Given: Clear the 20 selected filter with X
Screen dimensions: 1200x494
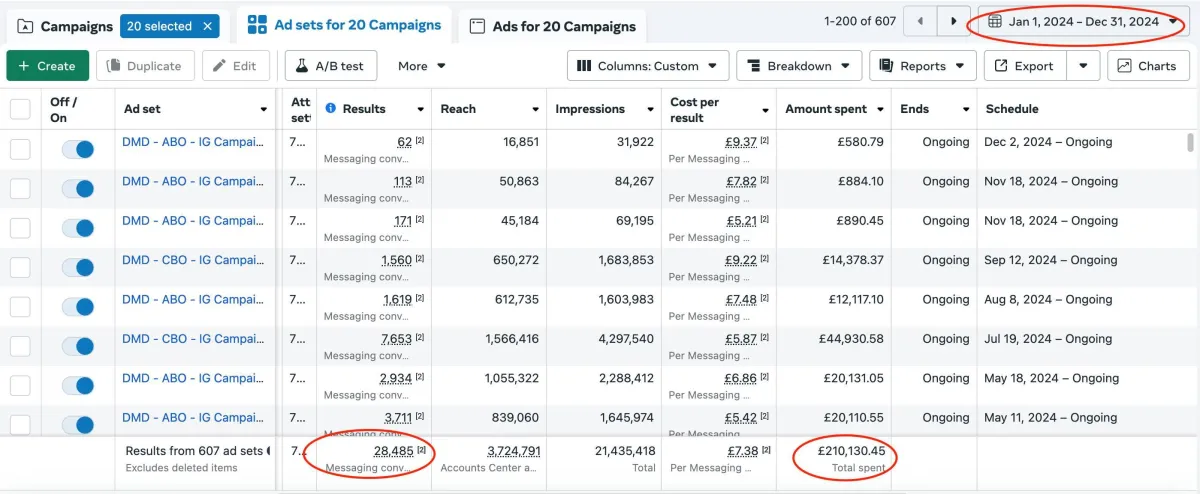Looking at the screenshot, I should pos(207,26).
